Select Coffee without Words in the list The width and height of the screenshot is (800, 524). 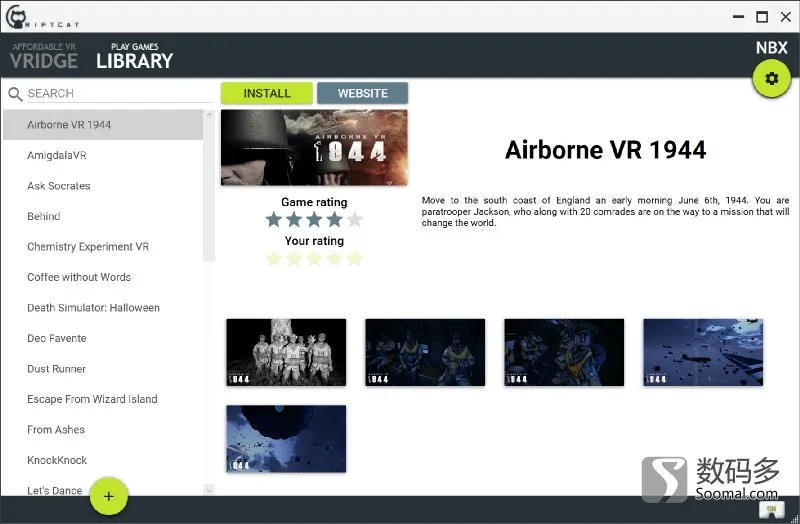pyautogui.click(x=103, y=277)
